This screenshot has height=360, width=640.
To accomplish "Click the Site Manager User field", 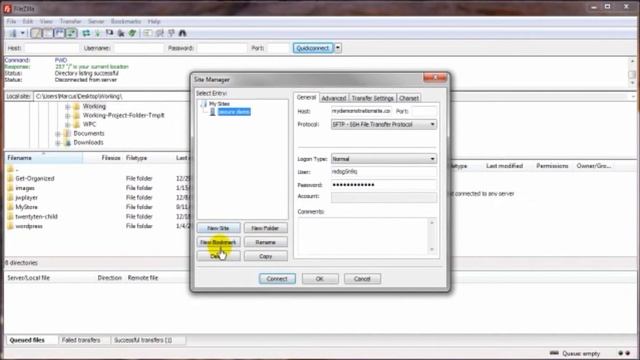I will (x=384, y=172).
